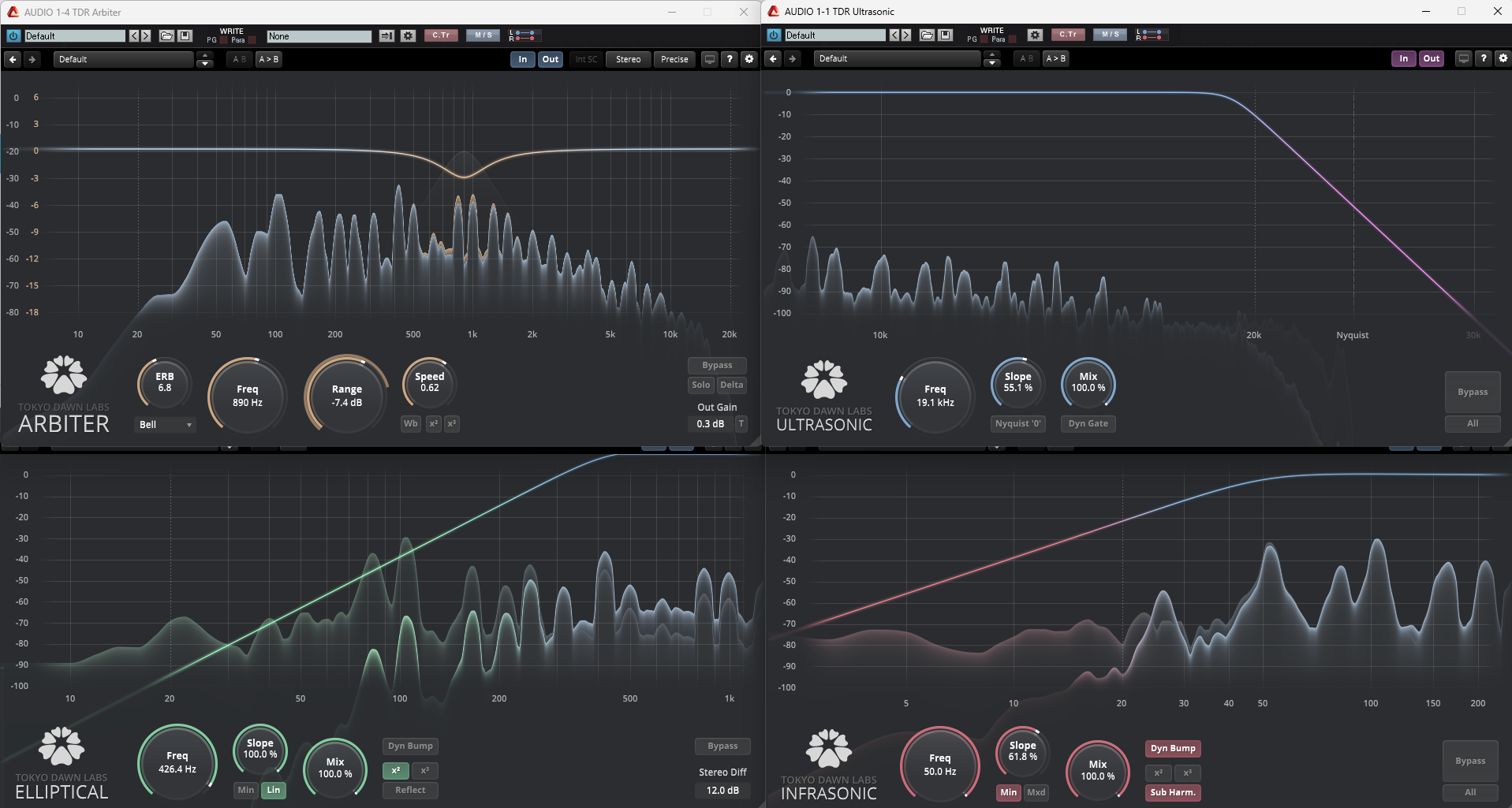The image size is (1512, 808).
Task: Toggle the Ultrasonic plugin power button
Action: [774, 35]
